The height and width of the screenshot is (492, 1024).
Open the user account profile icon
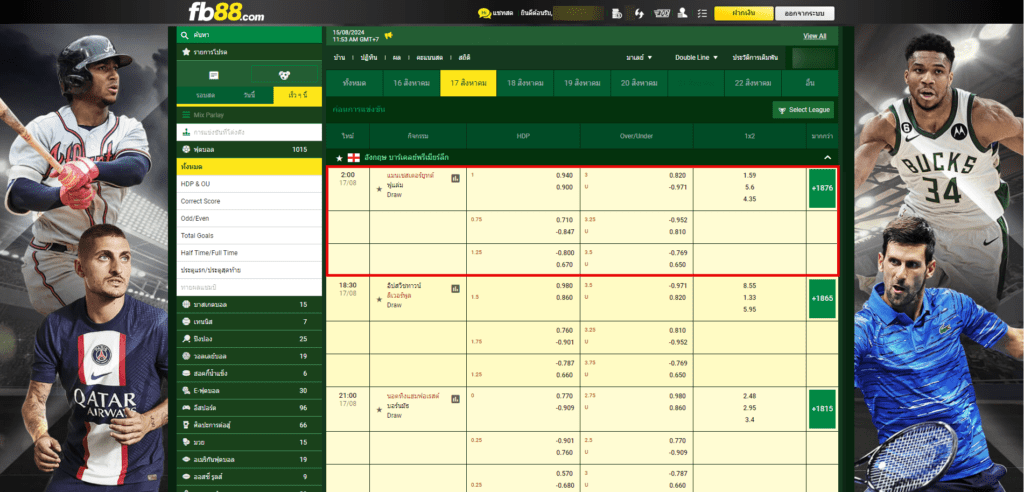(x=682, y=13)
